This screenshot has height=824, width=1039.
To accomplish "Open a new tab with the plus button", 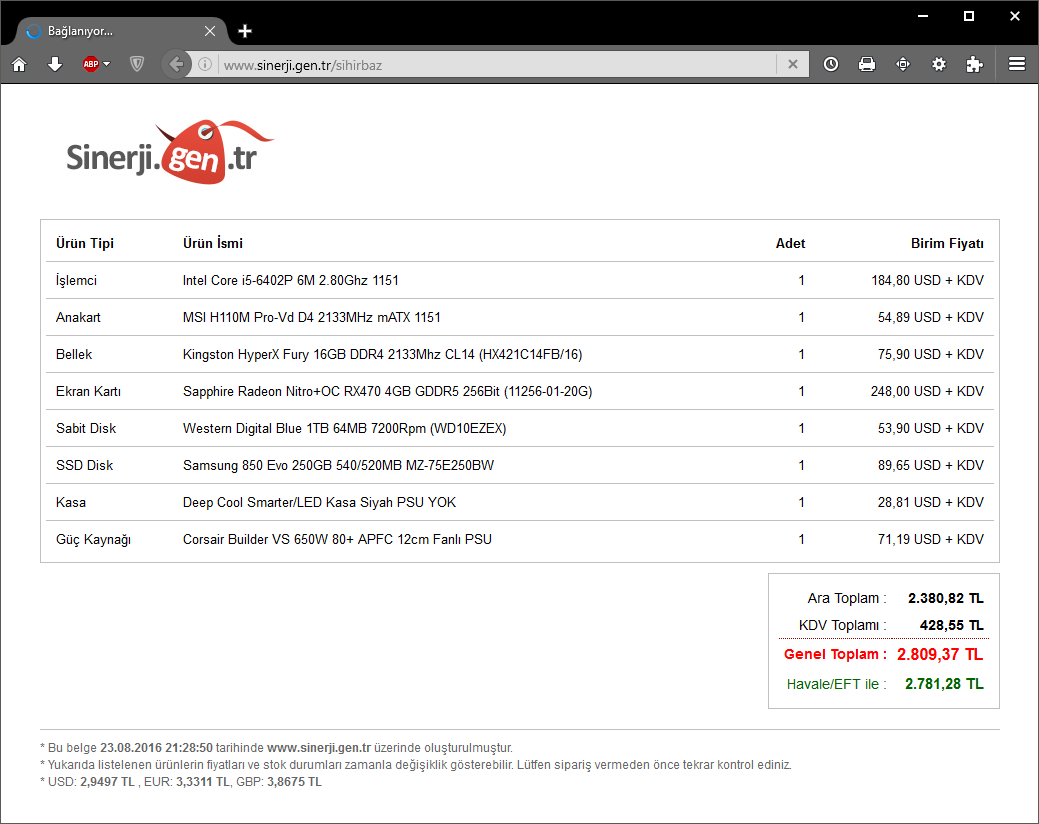I will 245,31.
